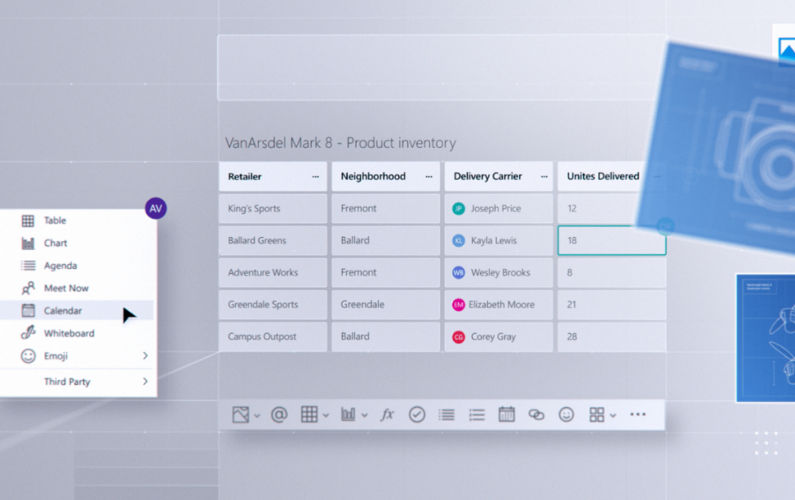Click the AV user avatar badge
This screenshot has height=500, width=795.
click(156, 208)
